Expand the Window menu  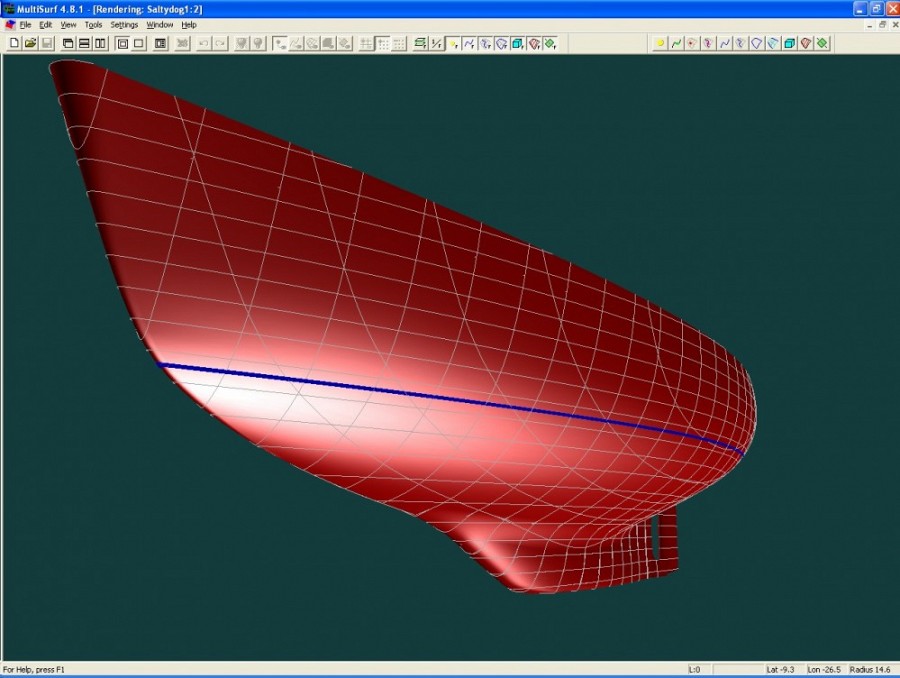point(159,24)
